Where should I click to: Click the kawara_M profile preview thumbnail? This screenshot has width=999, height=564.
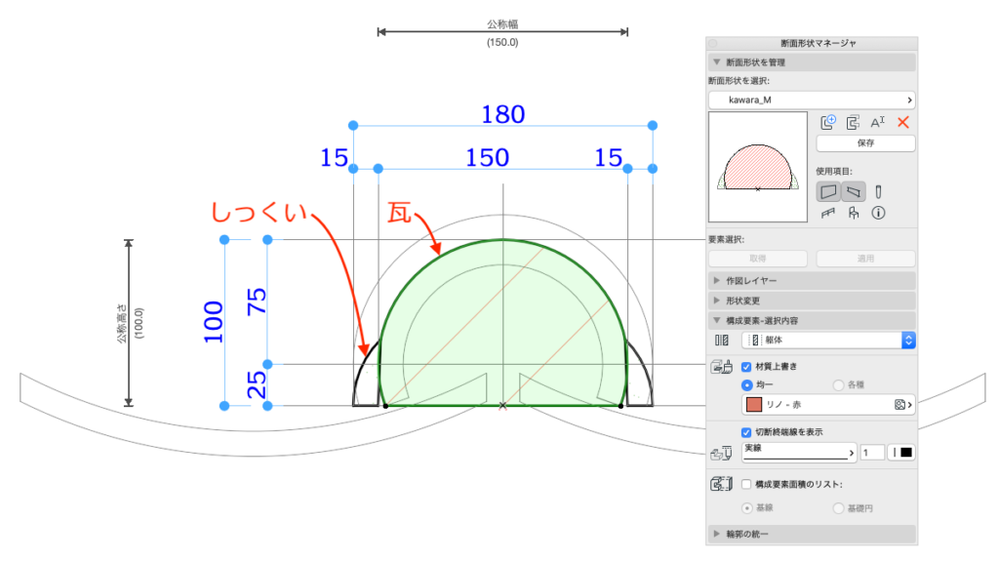tap(758, 167)
